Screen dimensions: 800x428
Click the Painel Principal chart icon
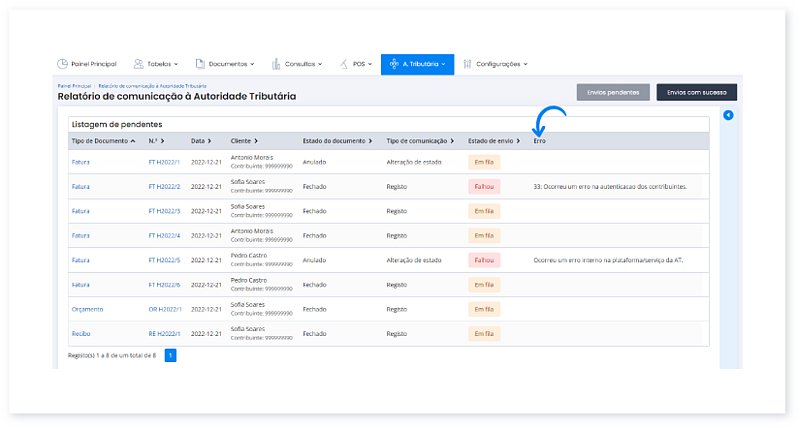(62, 64)
